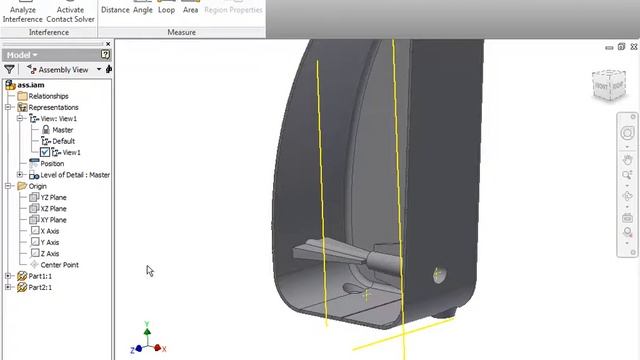This screenshot has height=360, width=640.
Task: Click the Center Point icon
Action: [x=34, y=265]
